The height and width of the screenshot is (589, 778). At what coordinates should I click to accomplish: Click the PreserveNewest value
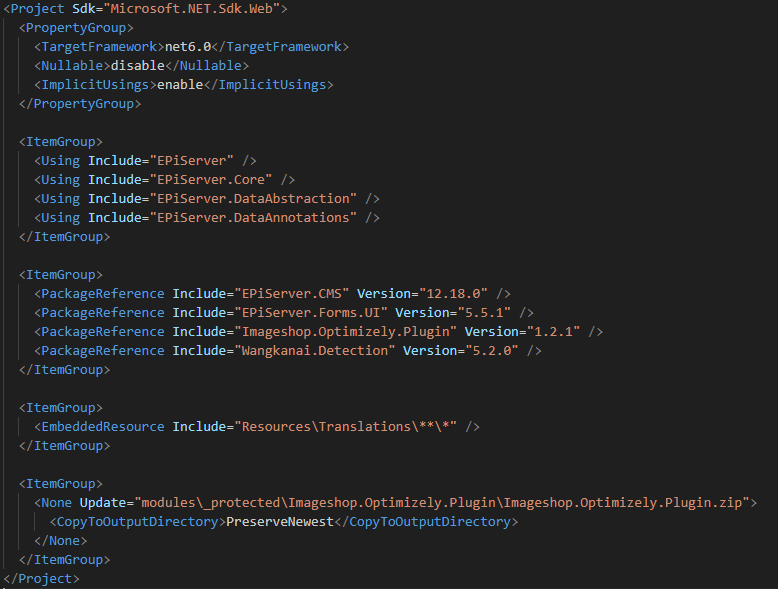coord(280,522)
